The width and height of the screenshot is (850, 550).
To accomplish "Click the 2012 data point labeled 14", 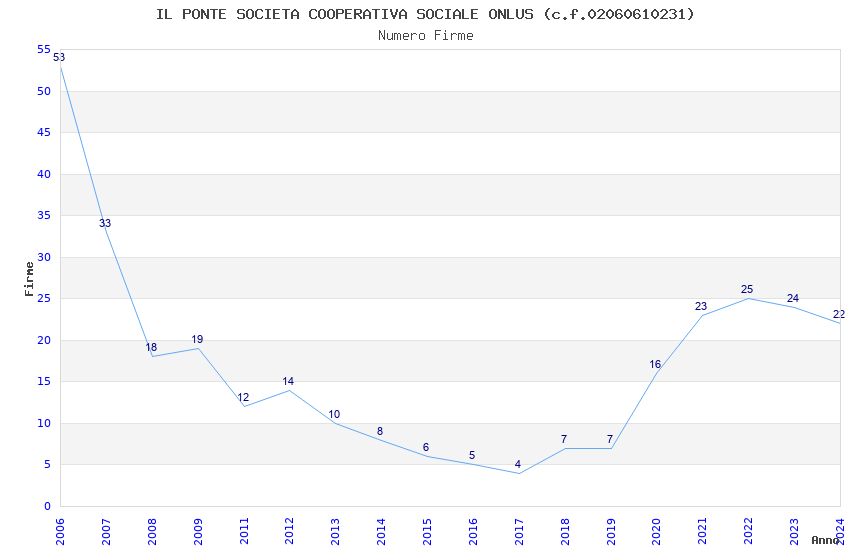I will (x=288, y=381).
